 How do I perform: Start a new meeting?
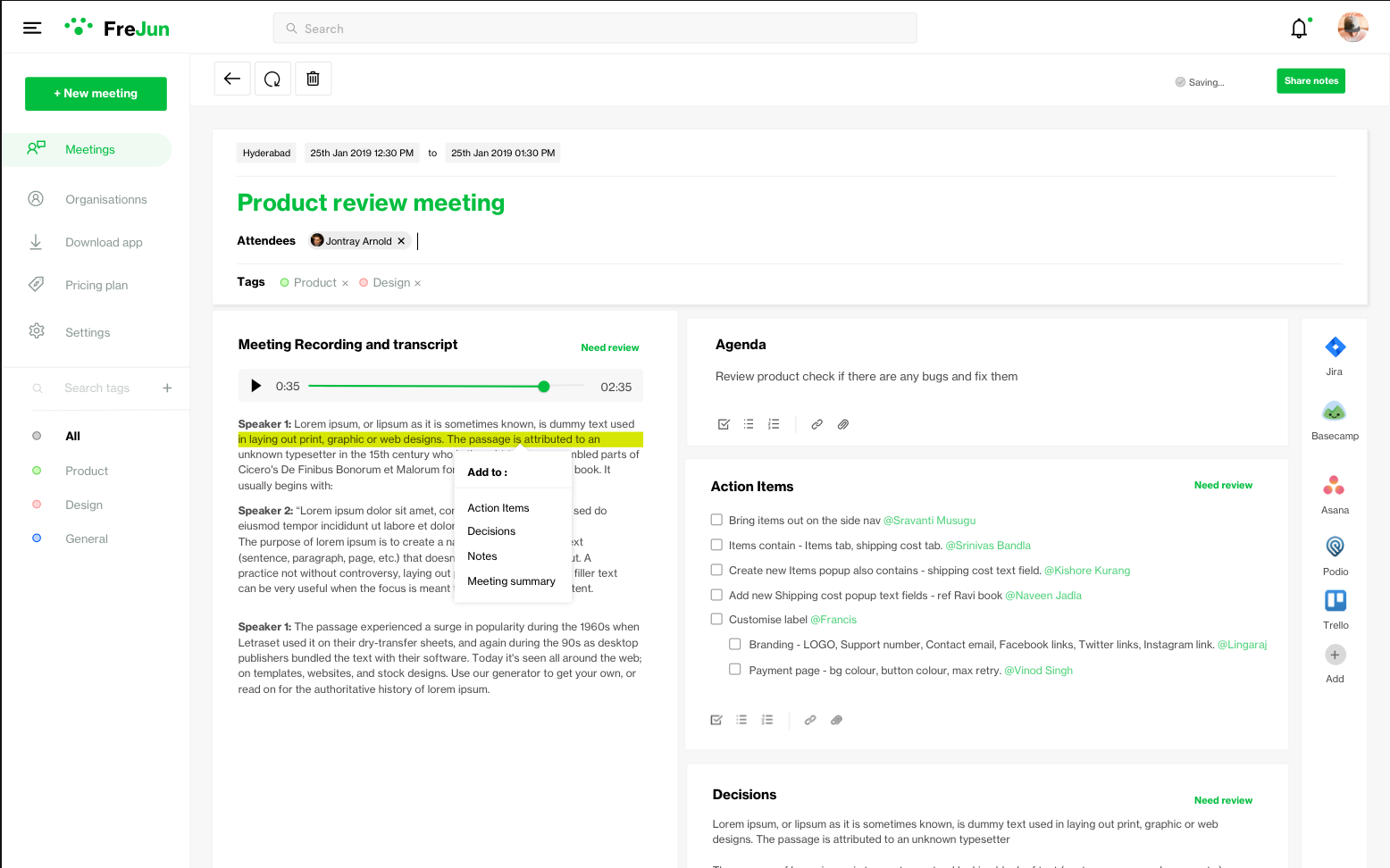pyautogui.click(x=96, y=94)
